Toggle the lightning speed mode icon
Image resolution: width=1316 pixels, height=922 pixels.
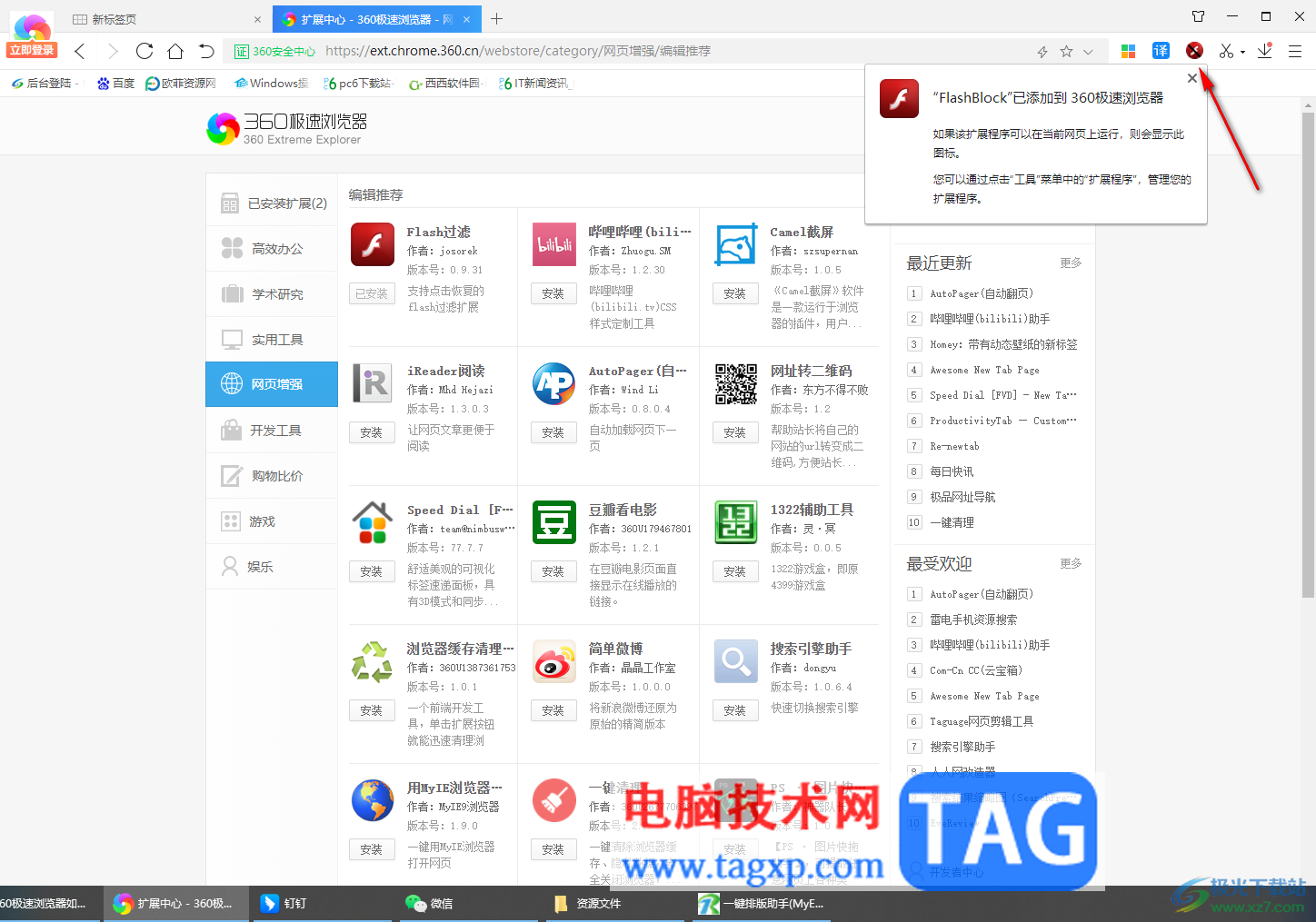(x=1042, y=52)
